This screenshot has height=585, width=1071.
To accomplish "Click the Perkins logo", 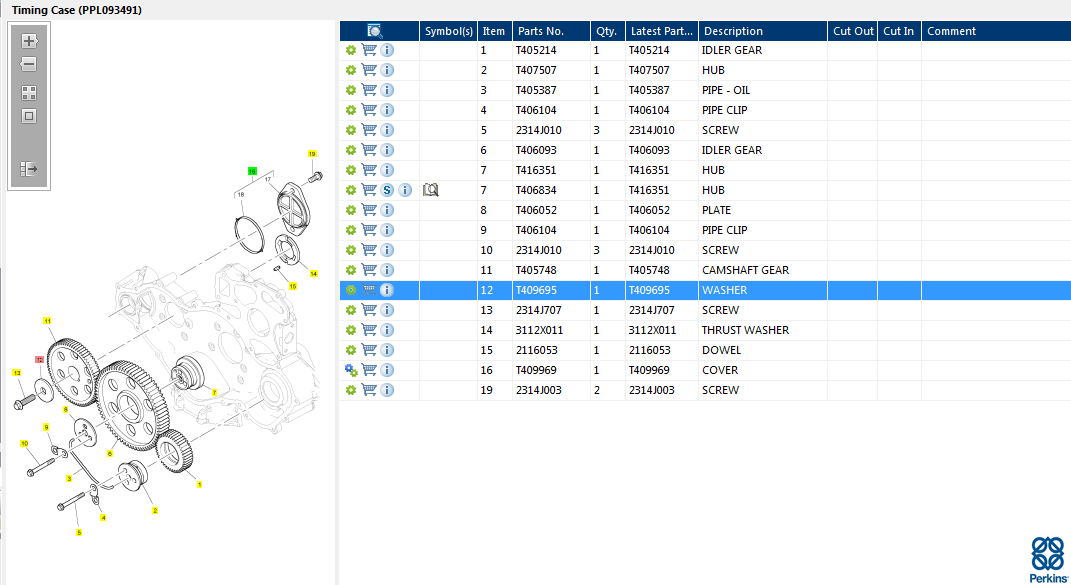I will [x=1048, y=560].
